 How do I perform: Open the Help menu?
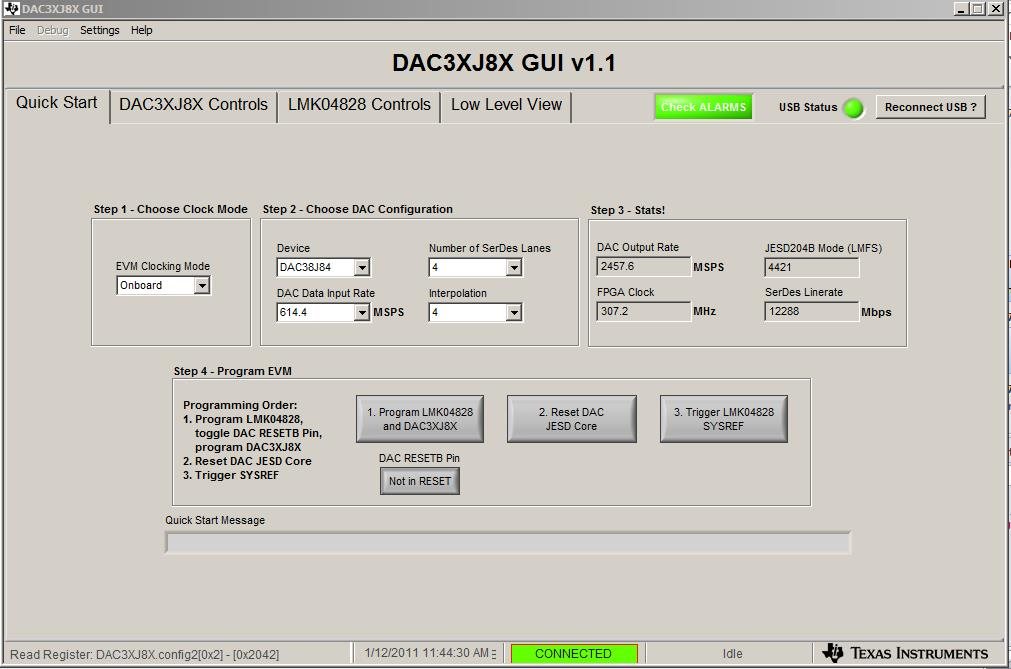pos(141,30)
